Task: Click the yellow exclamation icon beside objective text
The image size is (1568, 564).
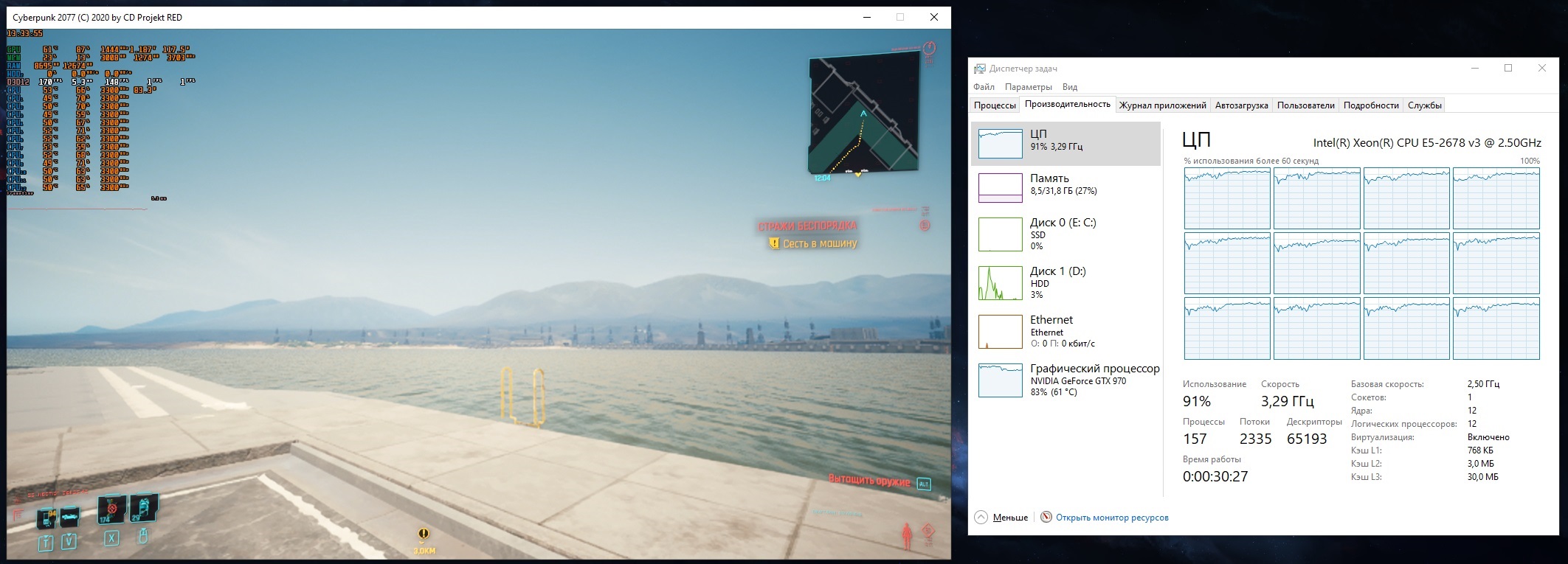Action: coord(774,243)
